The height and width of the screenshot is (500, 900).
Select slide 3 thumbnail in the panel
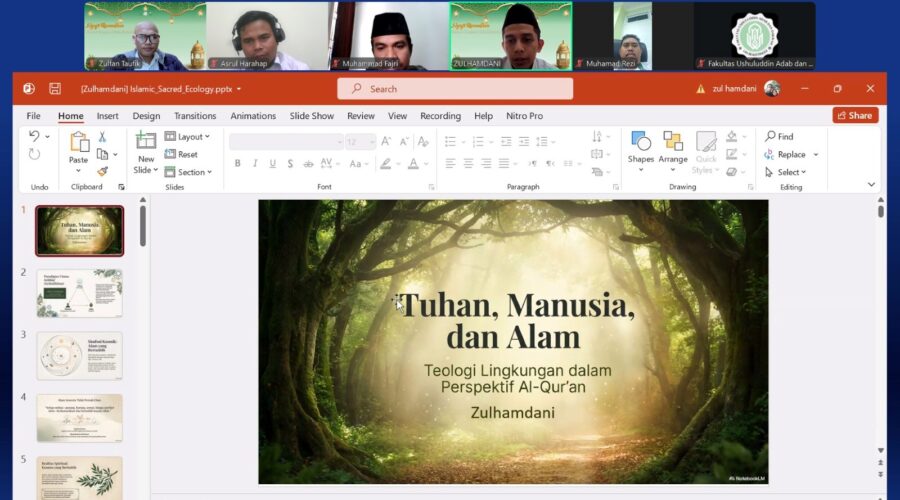pyautogui.click(x=79, y=355)
